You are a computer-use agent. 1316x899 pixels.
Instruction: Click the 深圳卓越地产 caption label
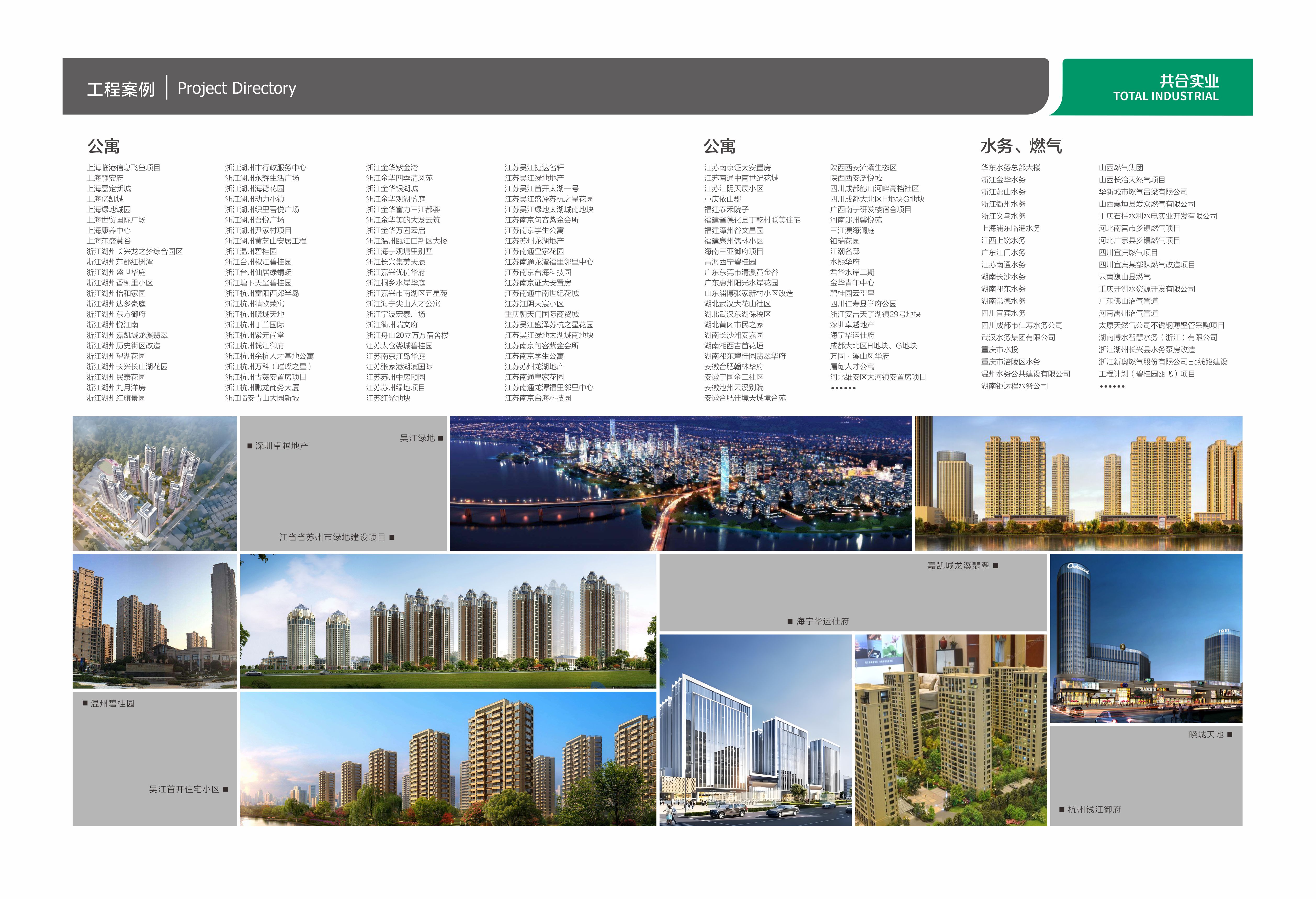point(281,446)
